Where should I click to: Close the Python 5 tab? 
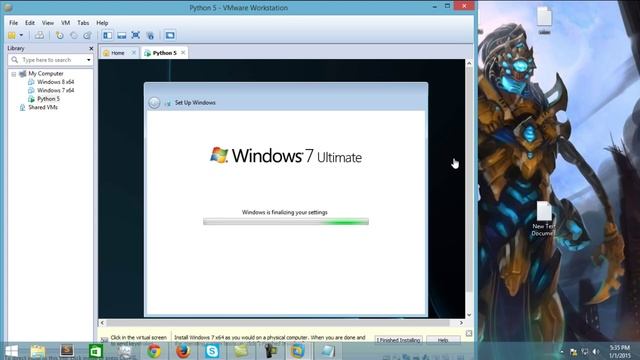183,53
